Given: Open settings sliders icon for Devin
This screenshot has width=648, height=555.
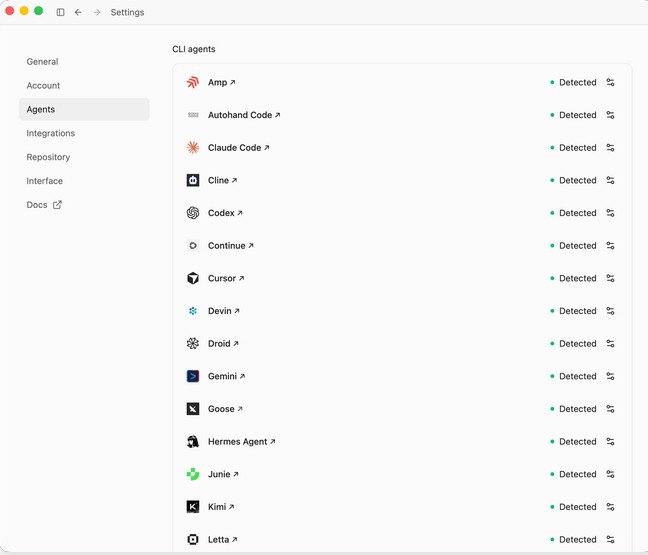Looking at the screenshot, I should (x=610, y=311).
